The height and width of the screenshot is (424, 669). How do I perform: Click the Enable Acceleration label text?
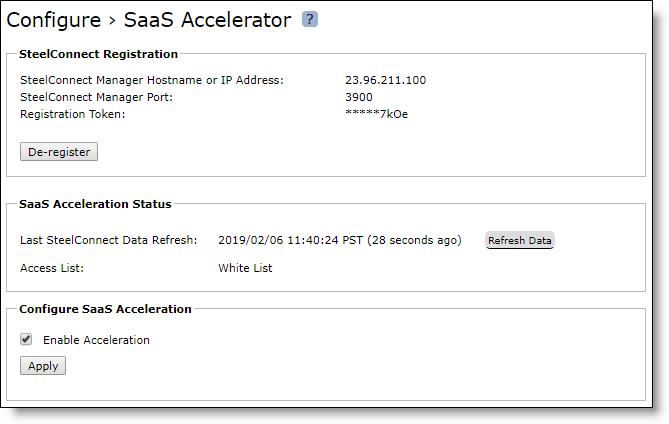point(96,340)
